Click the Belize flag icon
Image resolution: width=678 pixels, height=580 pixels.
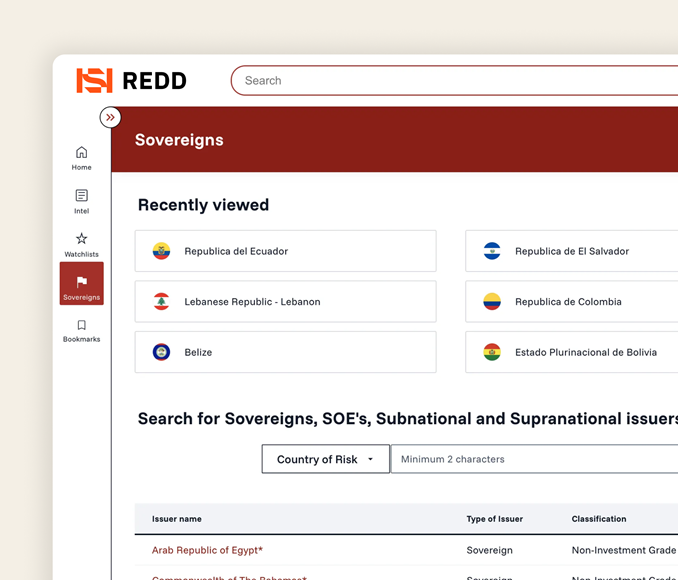point(161,352)
